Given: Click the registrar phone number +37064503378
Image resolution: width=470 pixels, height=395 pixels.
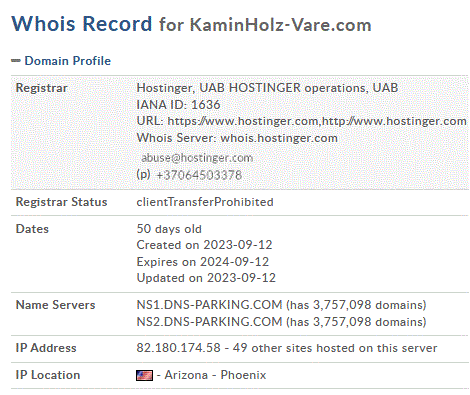Looking at the screenshot, I should pos(199,175).
